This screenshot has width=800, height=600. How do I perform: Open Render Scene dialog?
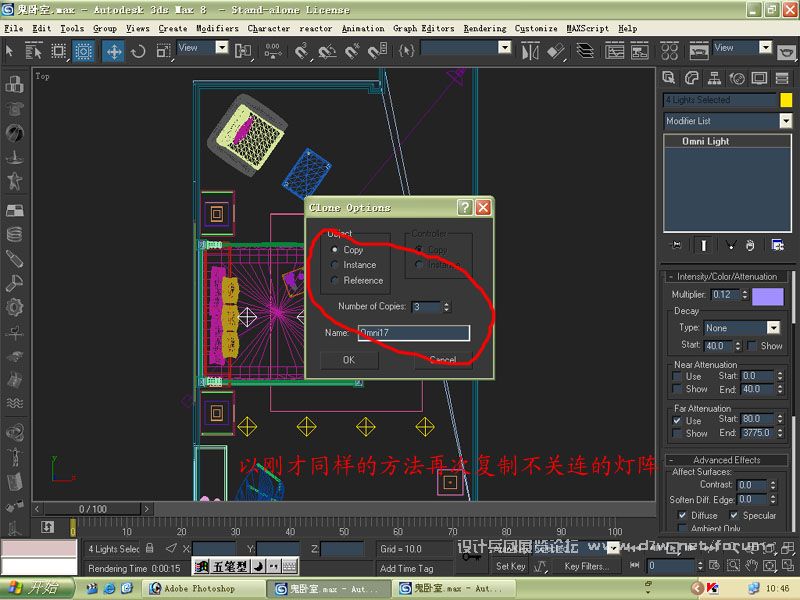[x=699, y=52]
